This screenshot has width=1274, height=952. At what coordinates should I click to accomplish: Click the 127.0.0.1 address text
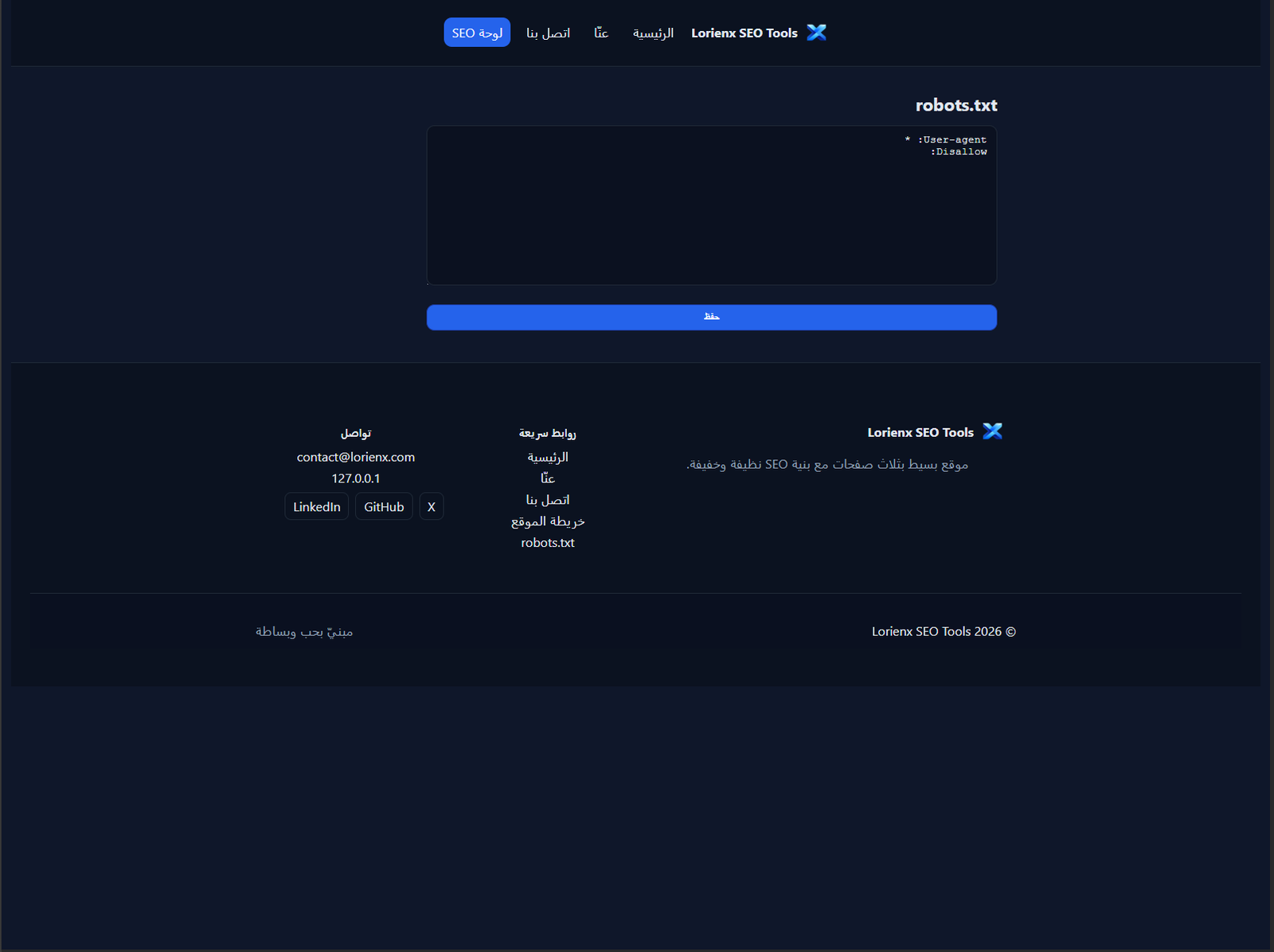(x=355, y=478)
